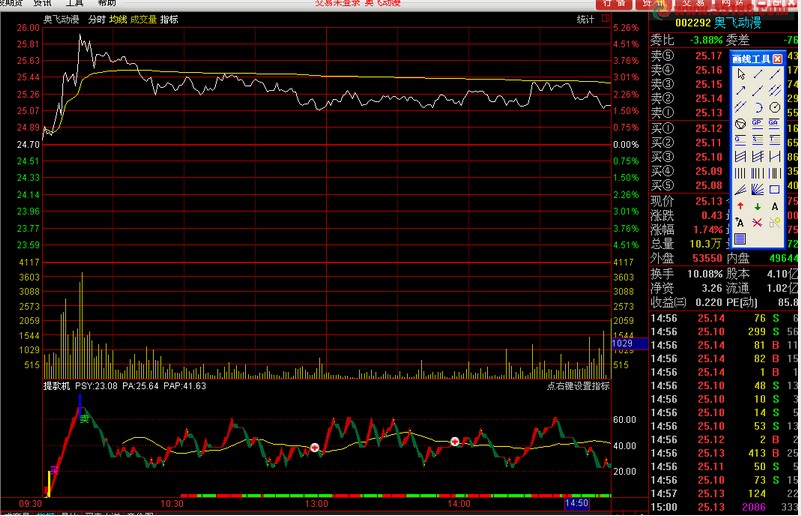The image size is (801, 516).
Task: Pick the circle with inscribed triangle tool
Action: click(x=740, y=124)
